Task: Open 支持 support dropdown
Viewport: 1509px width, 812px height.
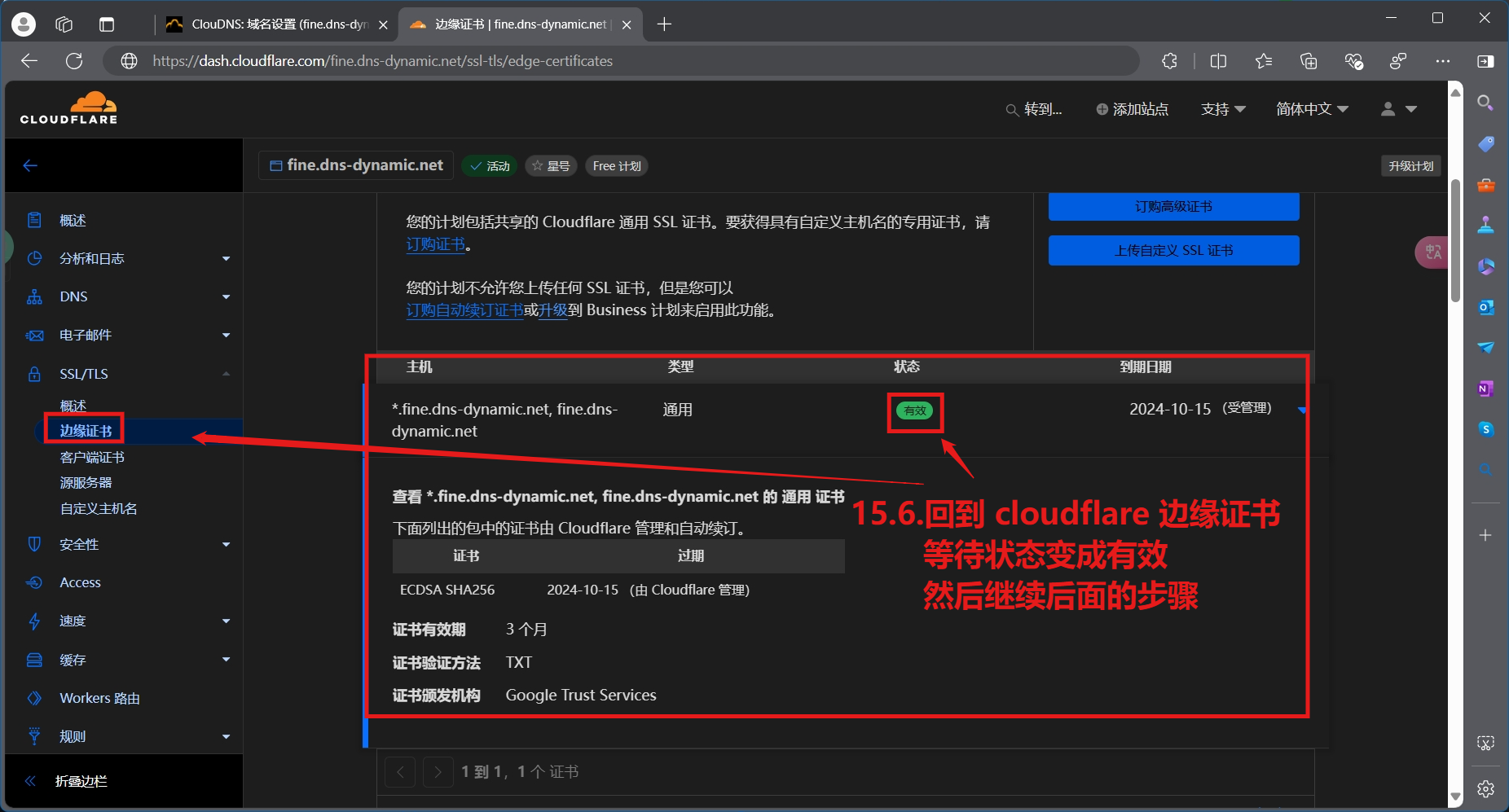Action: (x=1223, y=109)
